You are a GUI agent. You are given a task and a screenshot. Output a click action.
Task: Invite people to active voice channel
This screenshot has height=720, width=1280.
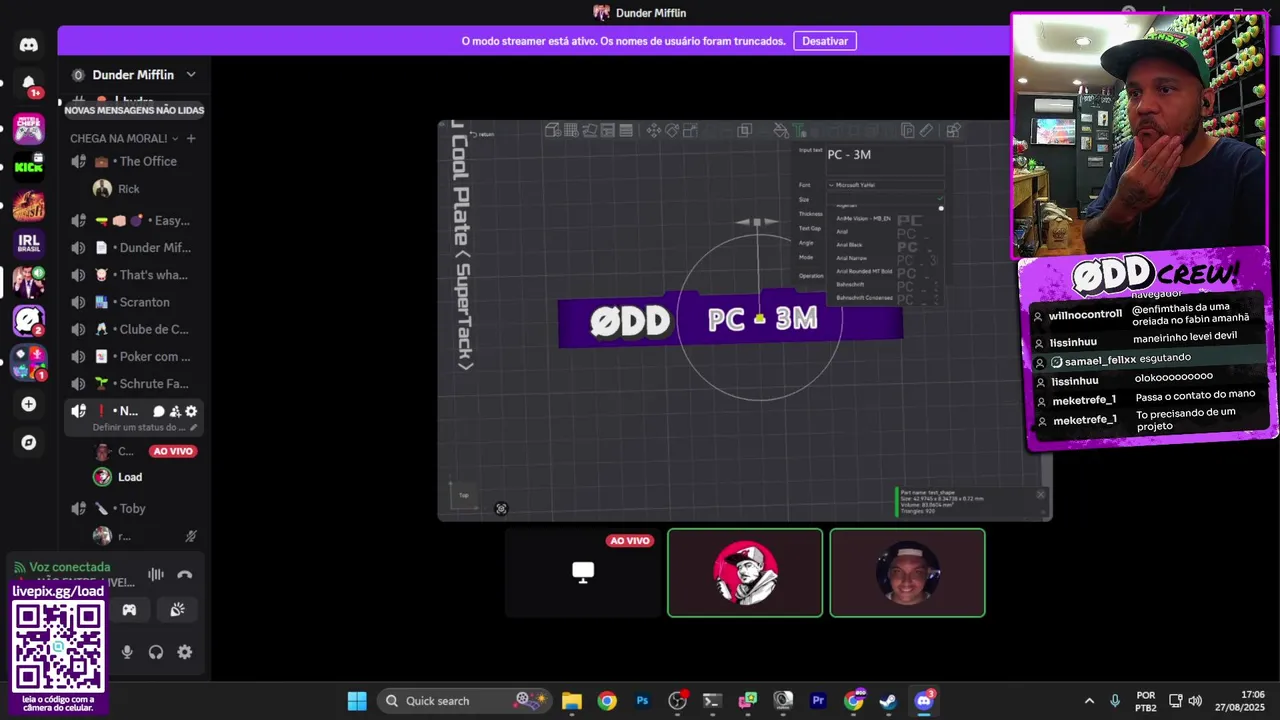[175, 411]
